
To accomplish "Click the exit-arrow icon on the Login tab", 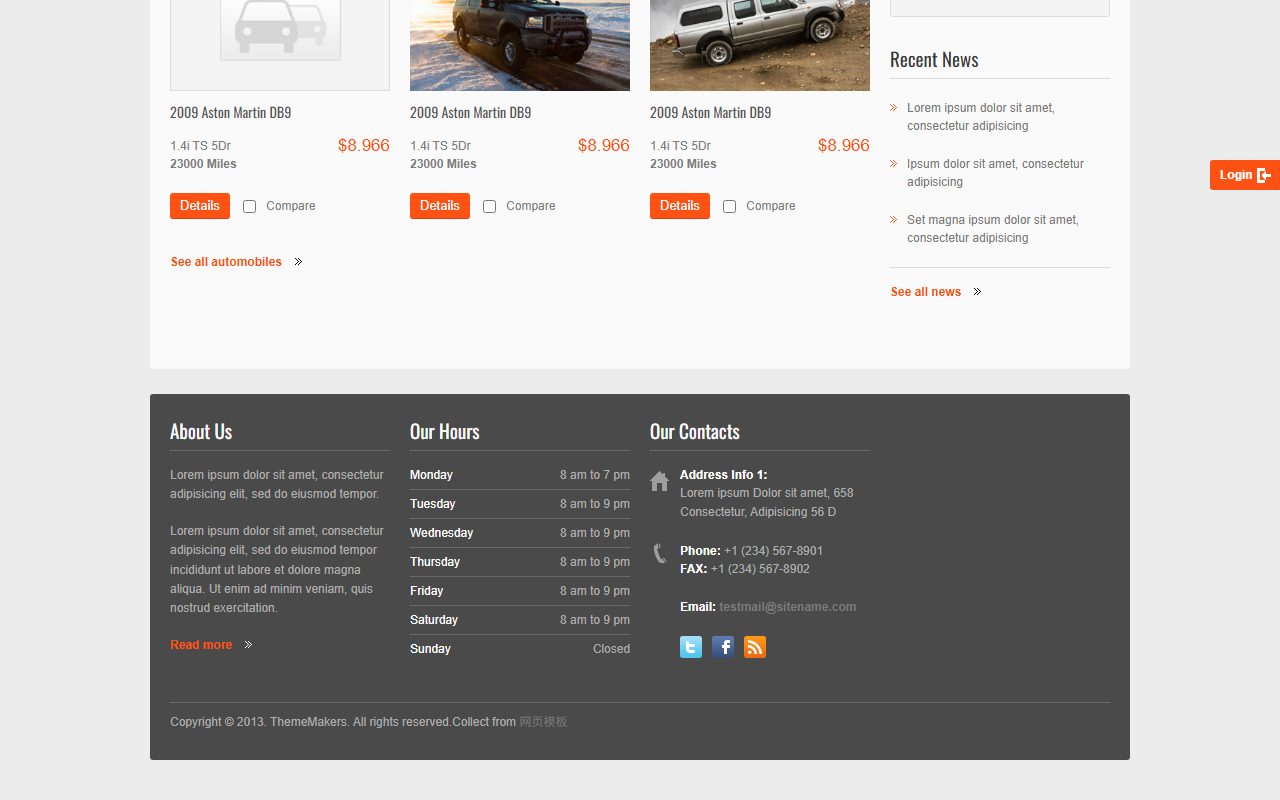I will tap(1264, 175).
